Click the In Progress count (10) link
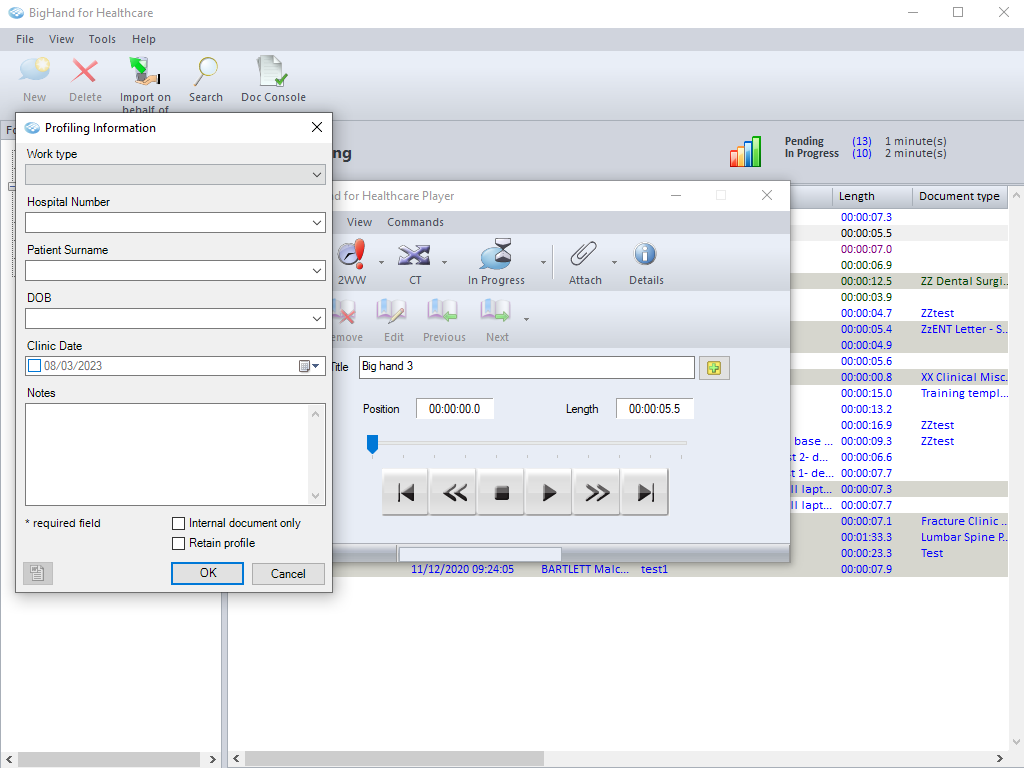The image size is (1024, 768). click(x=861, y=153)
